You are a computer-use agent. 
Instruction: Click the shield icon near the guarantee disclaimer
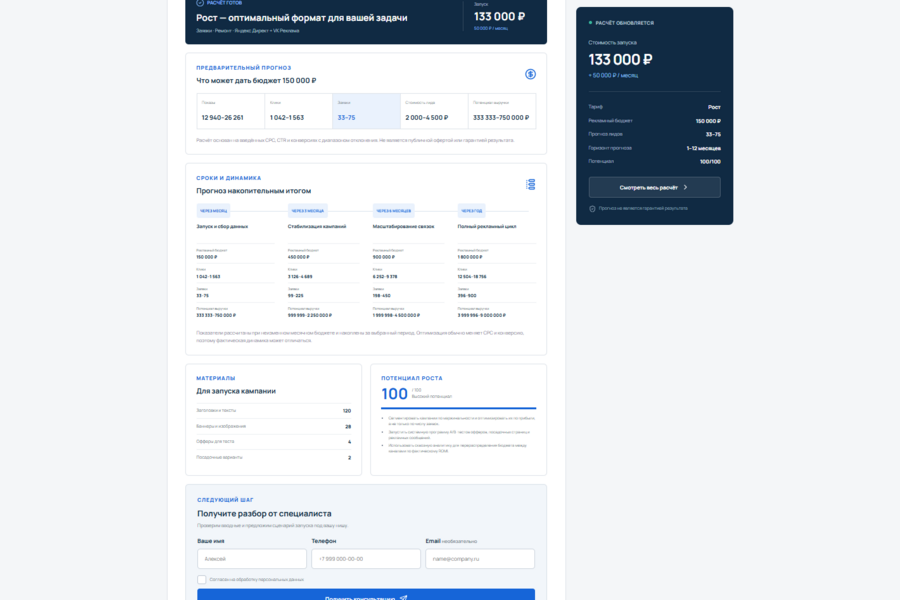592,209
